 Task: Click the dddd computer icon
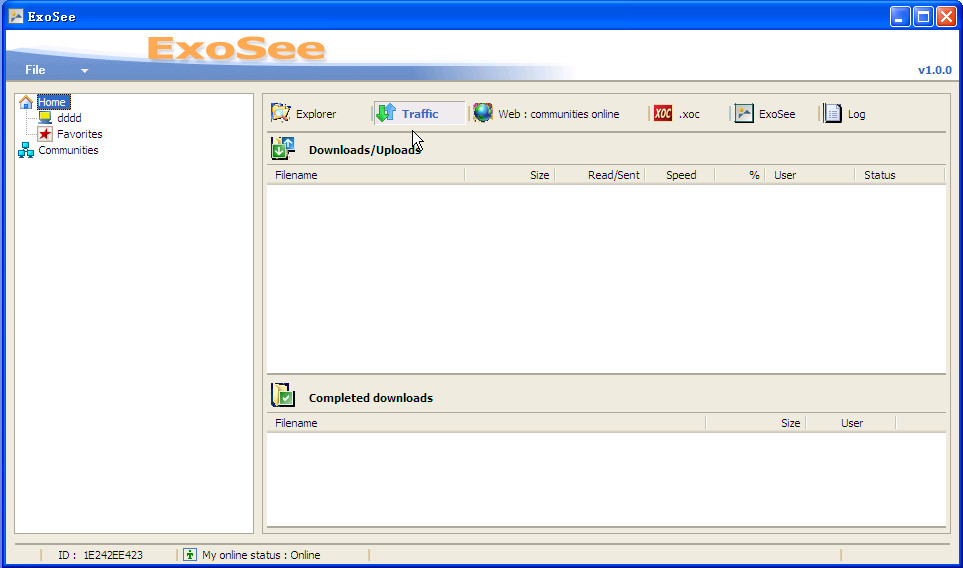[x=45, y=117]
